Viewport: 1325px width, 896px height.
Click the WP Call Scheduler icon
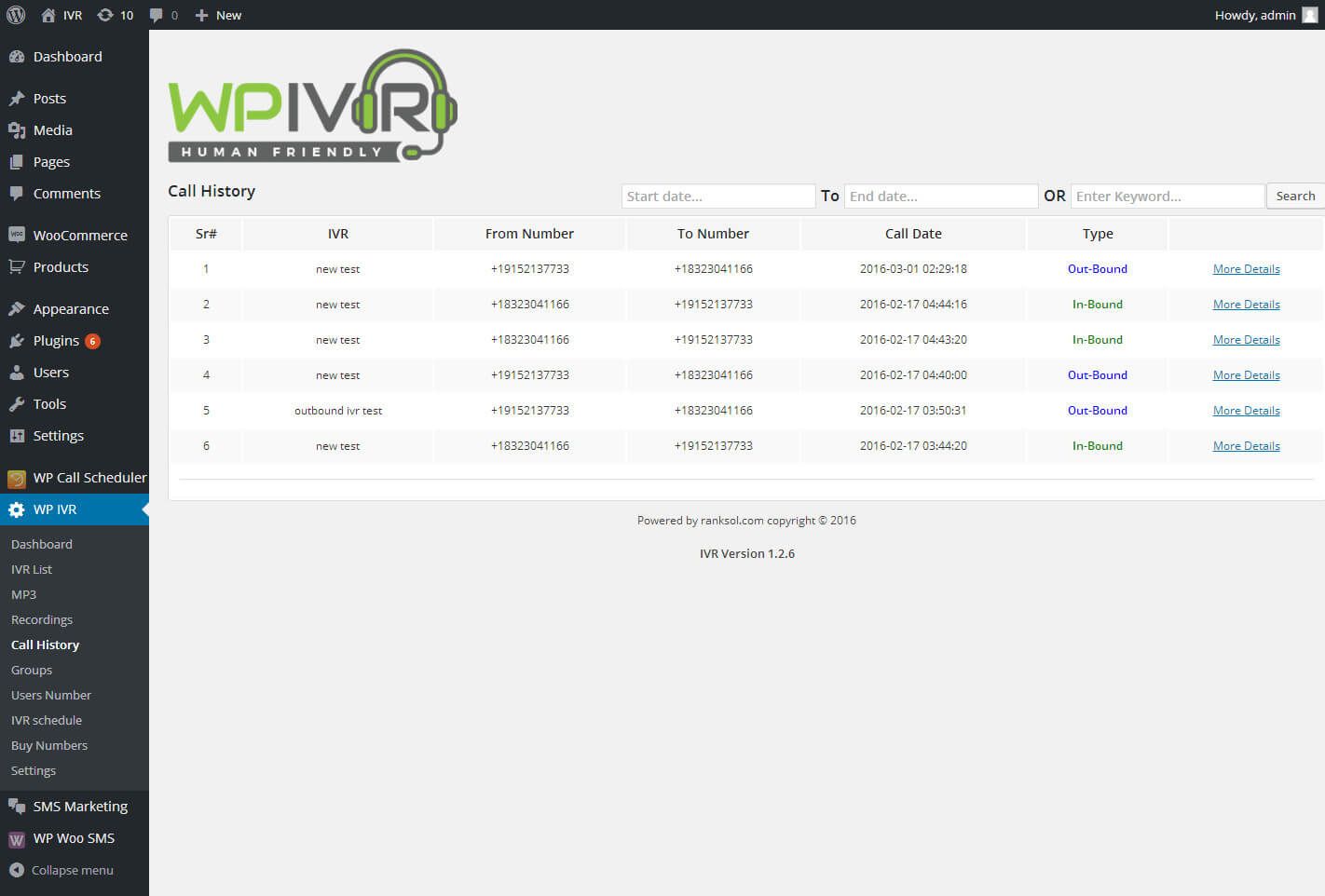(17, 479)
